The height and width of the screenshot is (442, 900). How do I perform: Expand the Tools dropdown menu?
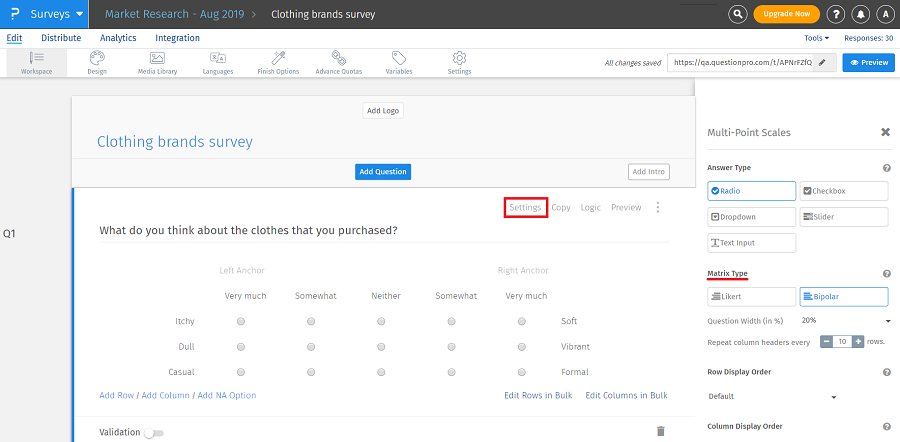(819, 38)
